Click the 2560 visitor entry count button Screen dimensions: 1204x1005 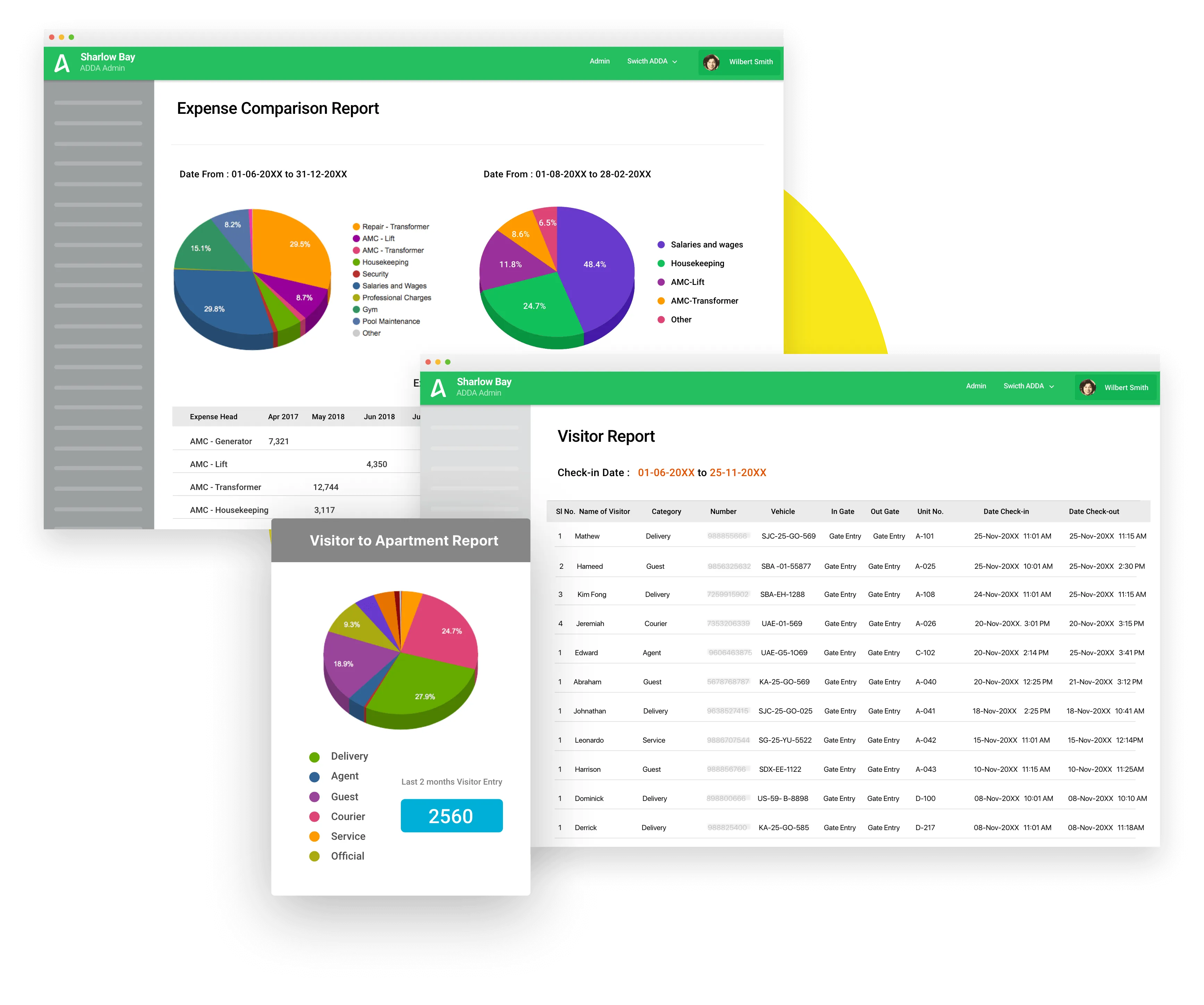tap(451, 816)
